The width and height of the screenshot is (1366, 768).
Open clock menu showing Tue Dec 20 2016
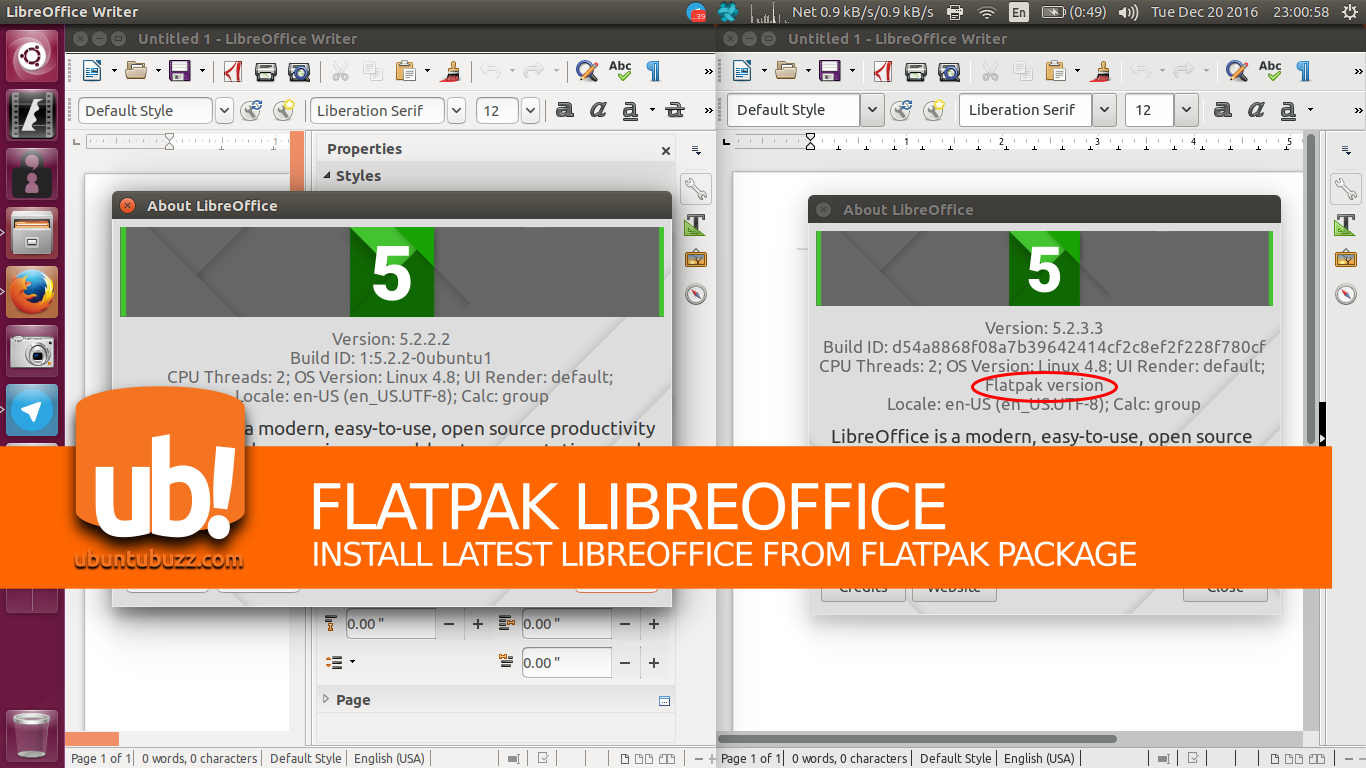[1240, 12]
